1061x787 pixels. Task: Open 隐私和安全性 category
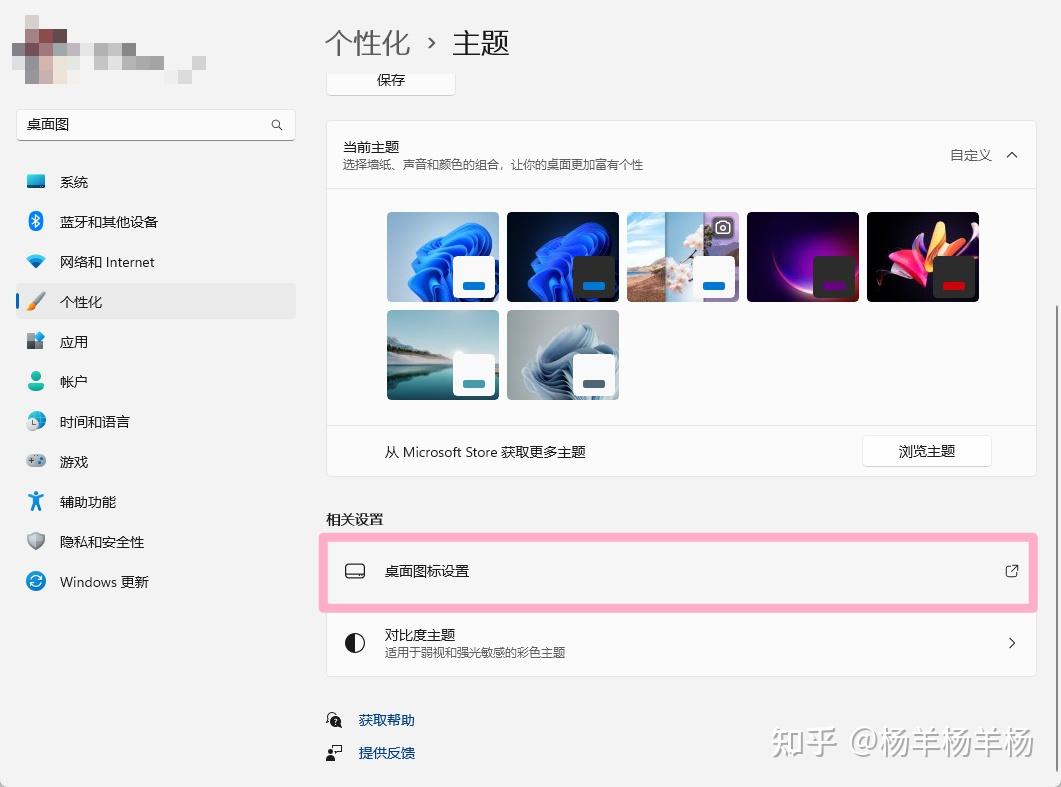tap(156, 541)
